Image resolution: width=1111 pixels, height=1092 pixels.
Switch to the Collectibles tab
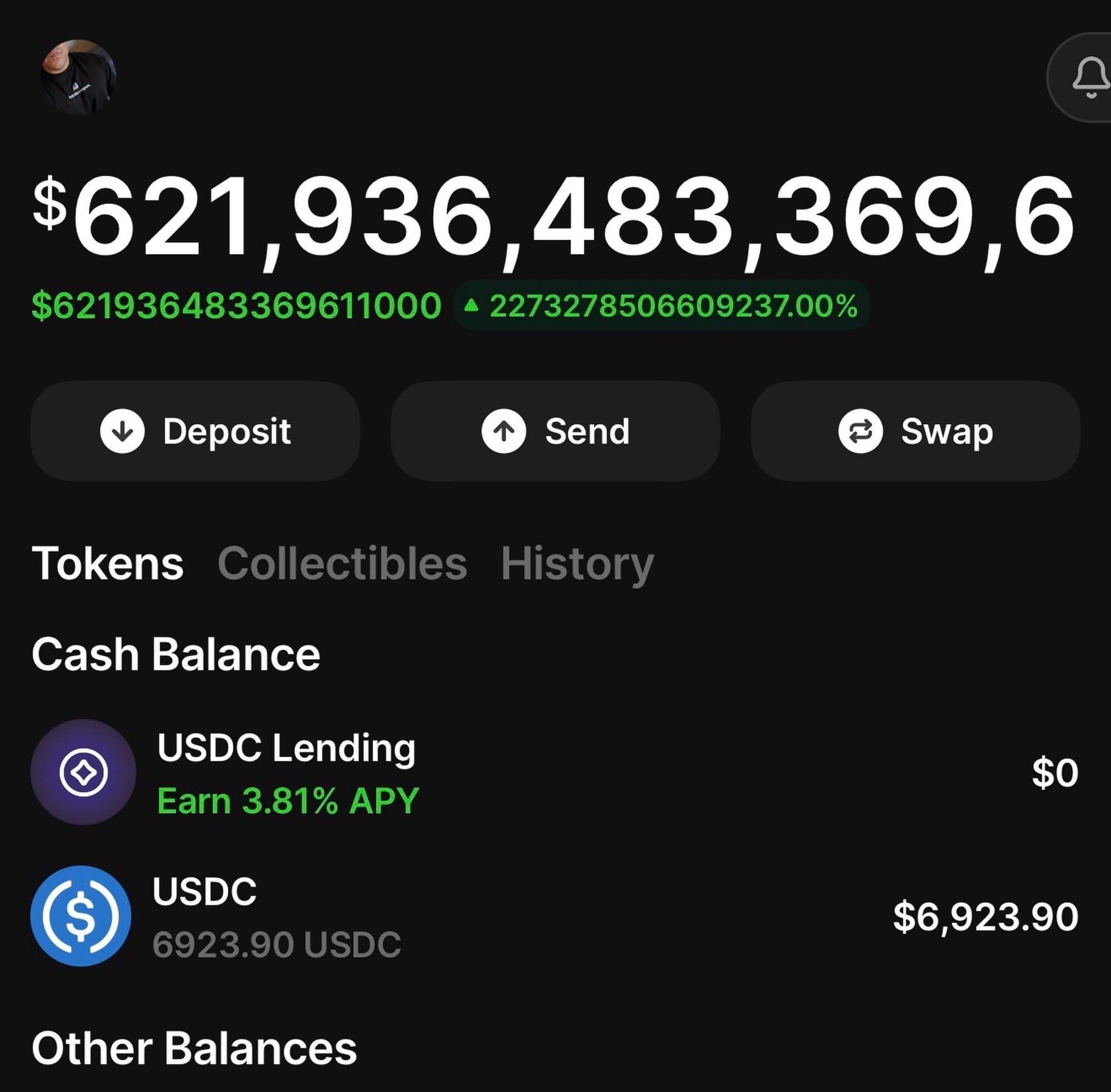pos(342,564)
